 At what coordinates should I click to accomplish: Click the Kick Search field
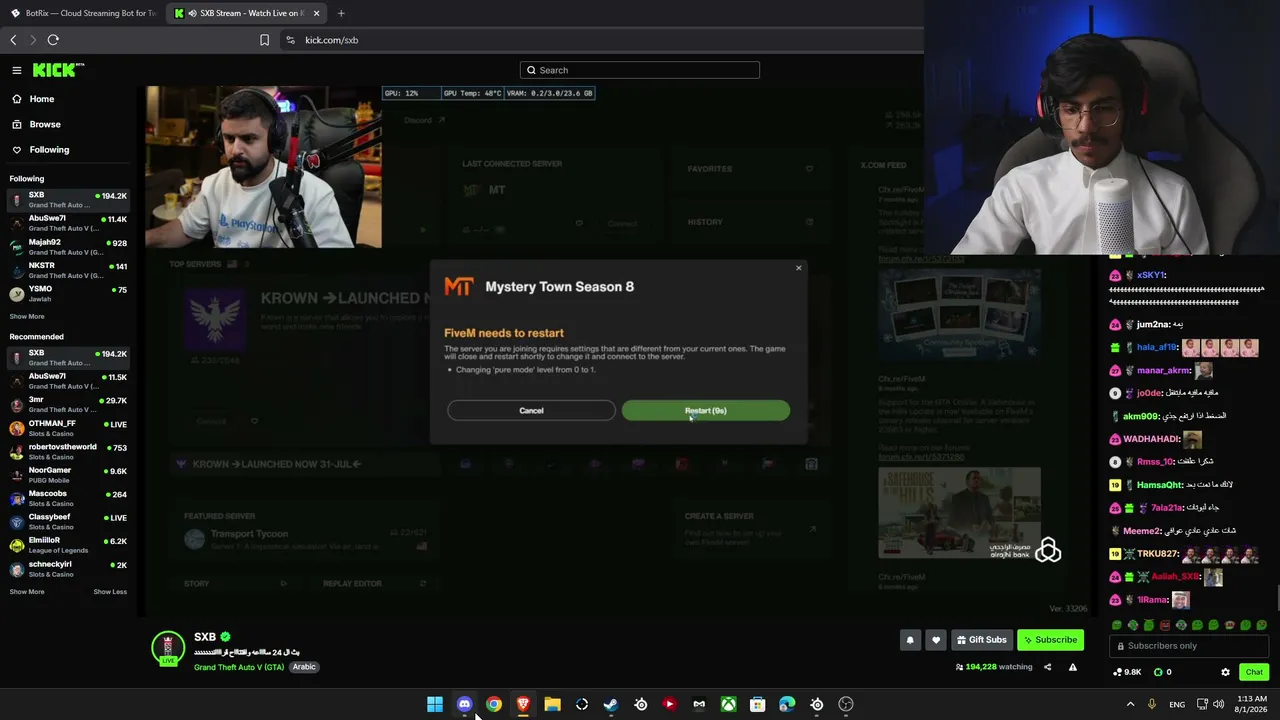tap(640, 70)
